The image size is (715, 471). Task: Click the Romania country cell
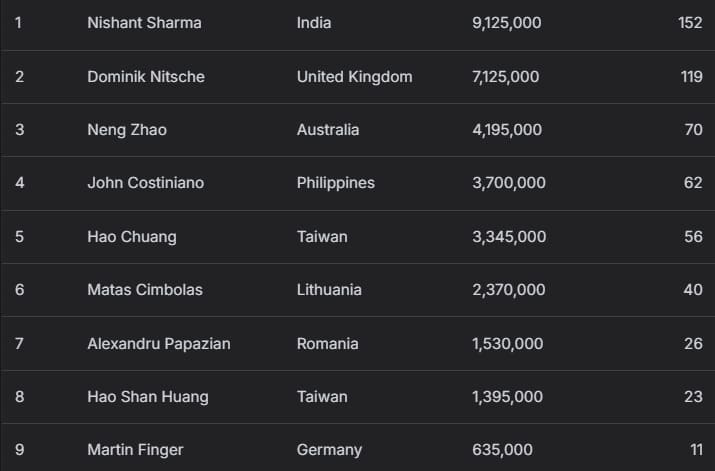point(327,343)
